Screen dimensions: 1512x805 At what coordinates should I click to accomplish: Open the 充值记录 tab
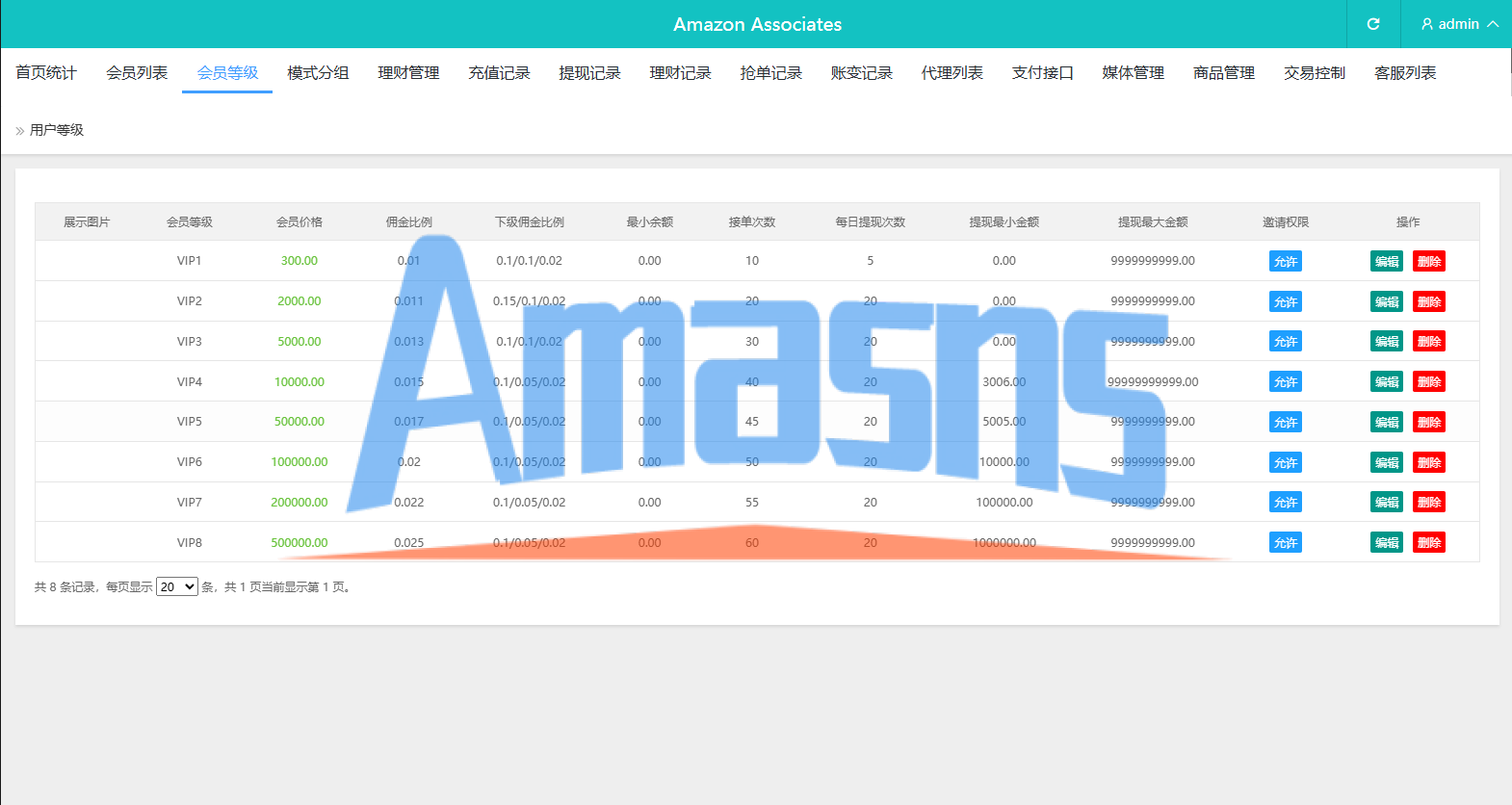coord(499,73)
